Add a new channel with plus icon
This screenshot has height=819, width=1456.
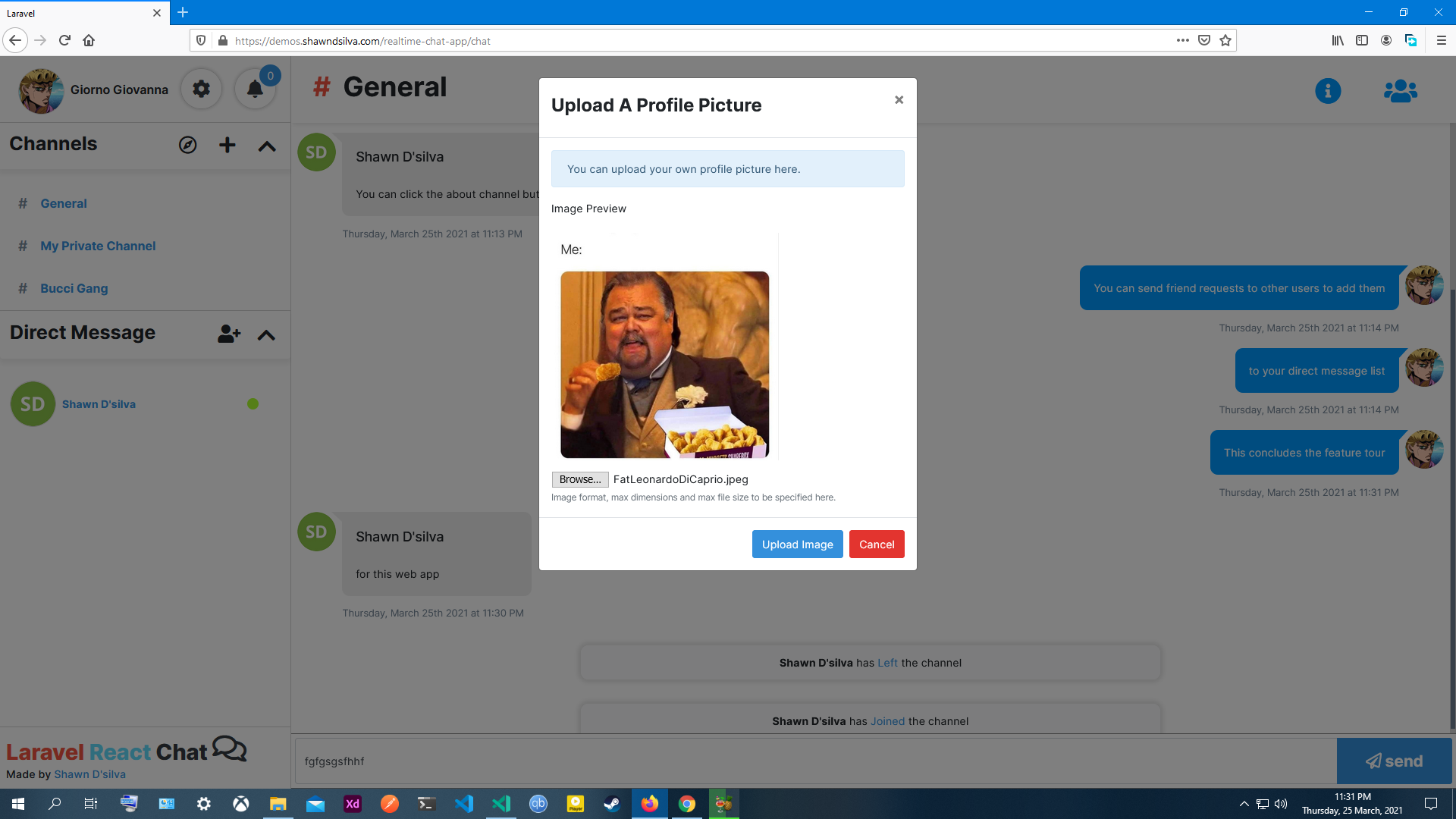(227, 145)
